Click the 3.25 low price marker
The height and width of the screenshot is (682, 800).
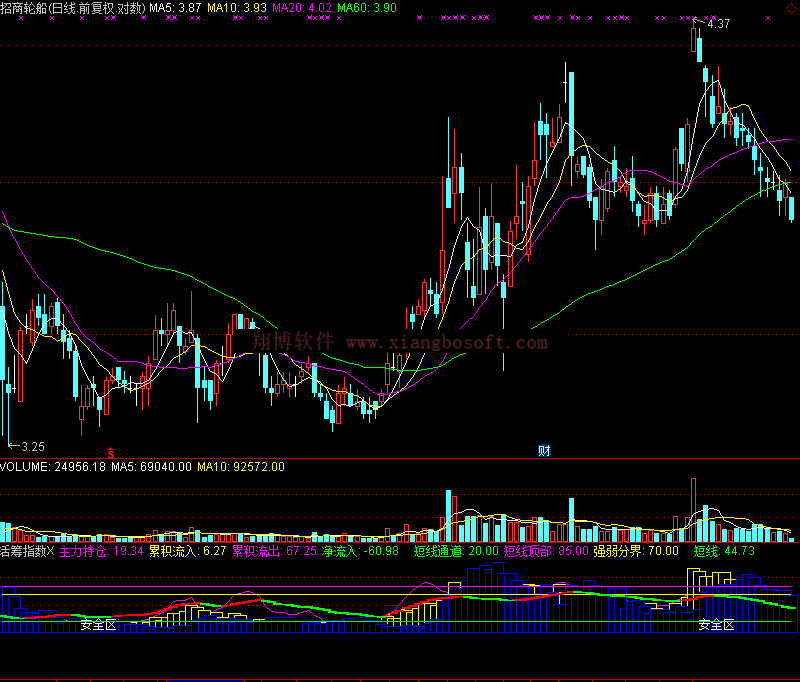(x=33, y=447)
